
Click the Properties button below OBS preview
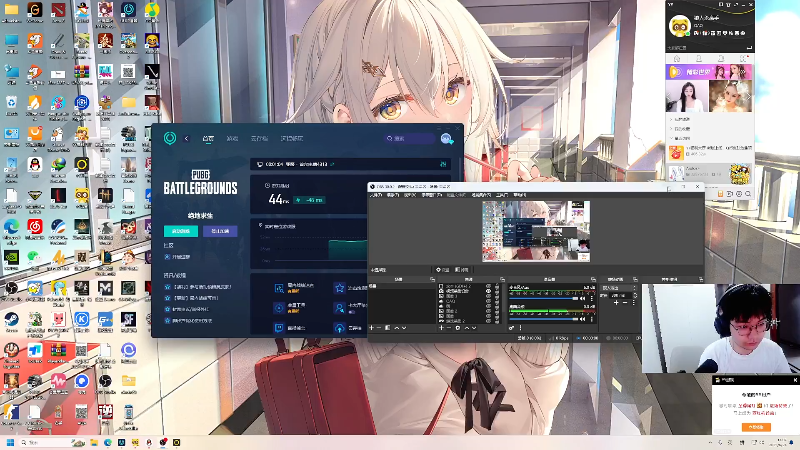click(x=442, y=269)
